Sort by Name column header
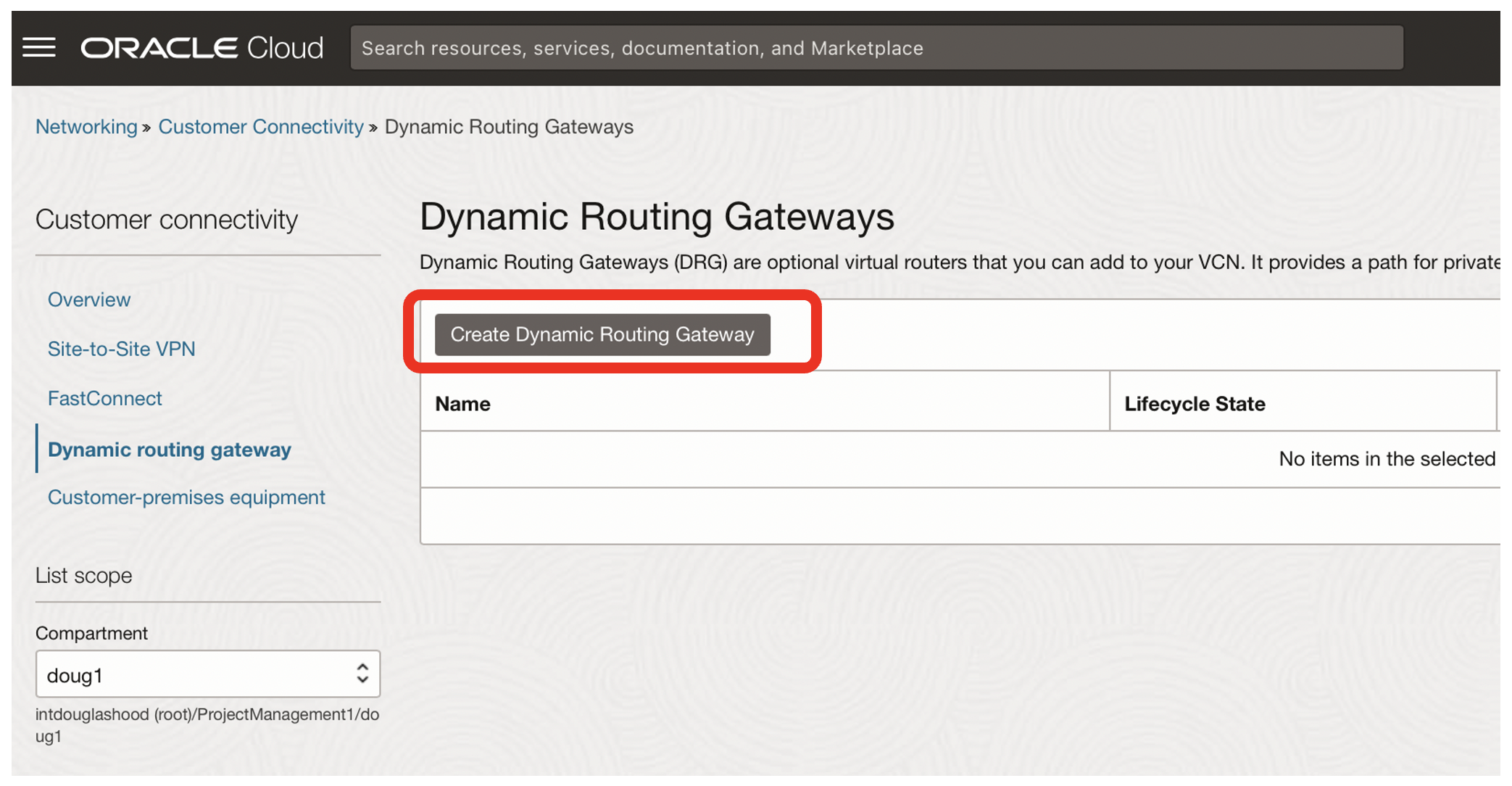The image size is (1512, 786). (462, 404)
